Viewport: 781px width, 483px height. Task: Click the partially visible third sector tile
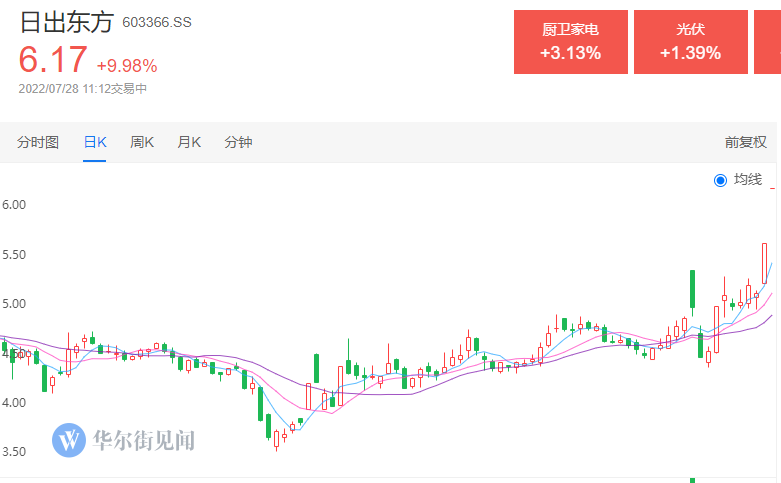click(768, 42)
